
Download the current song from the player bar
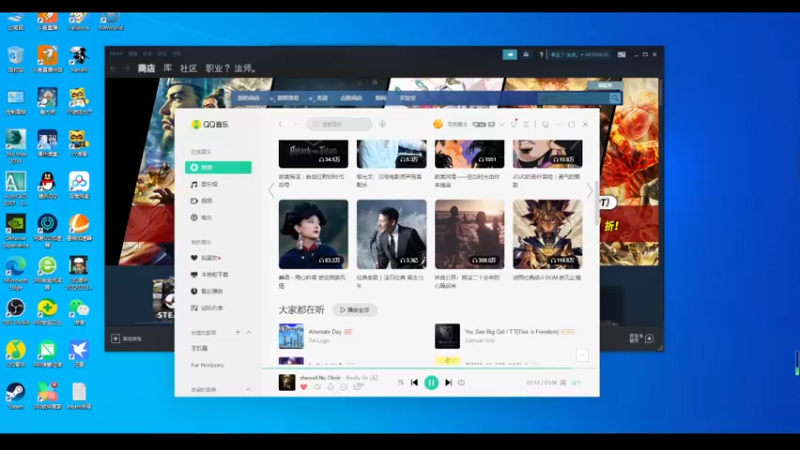click(x=331, y=387)
